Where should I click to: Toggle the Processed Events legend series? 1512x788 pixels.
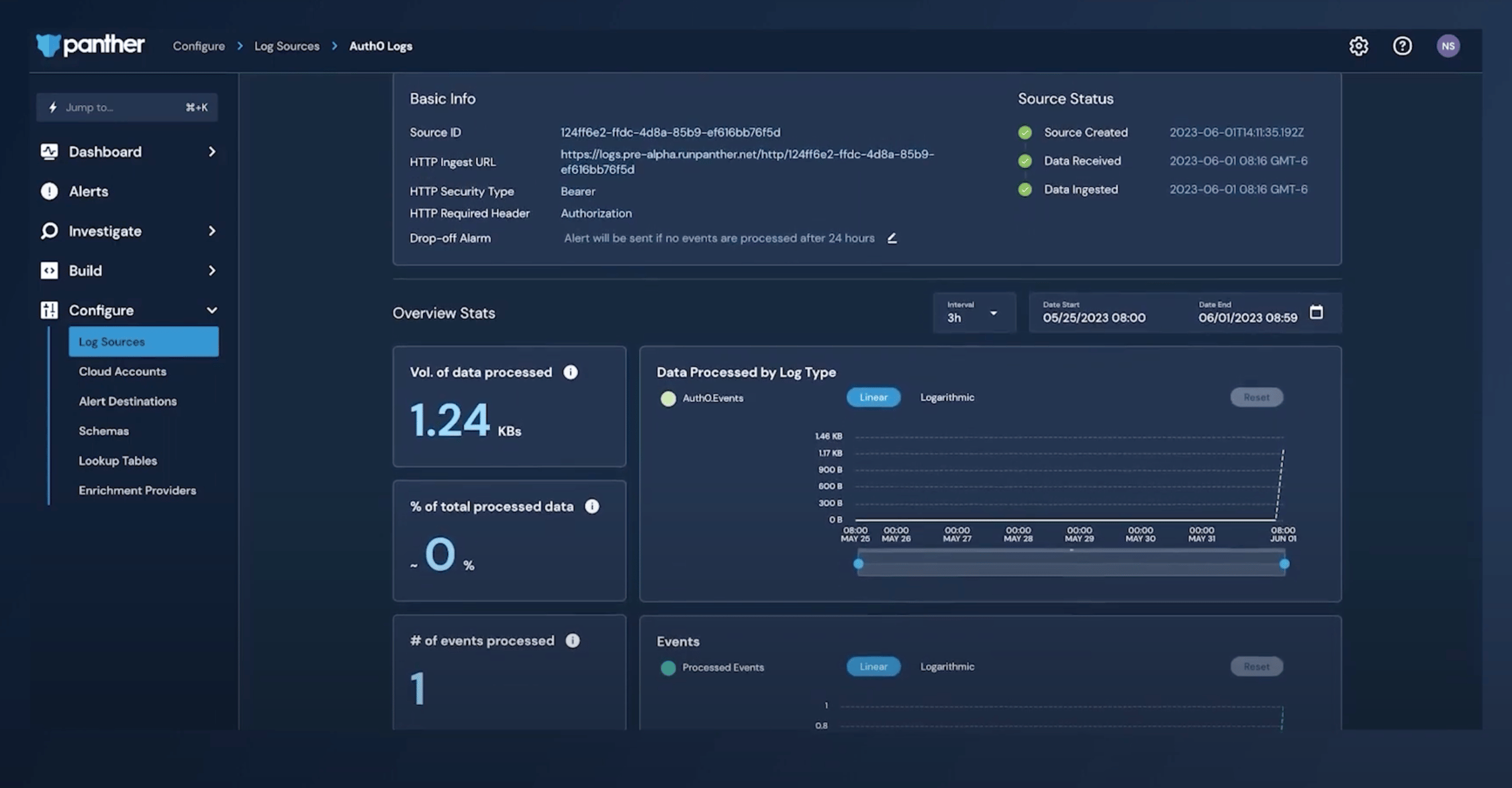pyautogui.click(x=712, y=668)
